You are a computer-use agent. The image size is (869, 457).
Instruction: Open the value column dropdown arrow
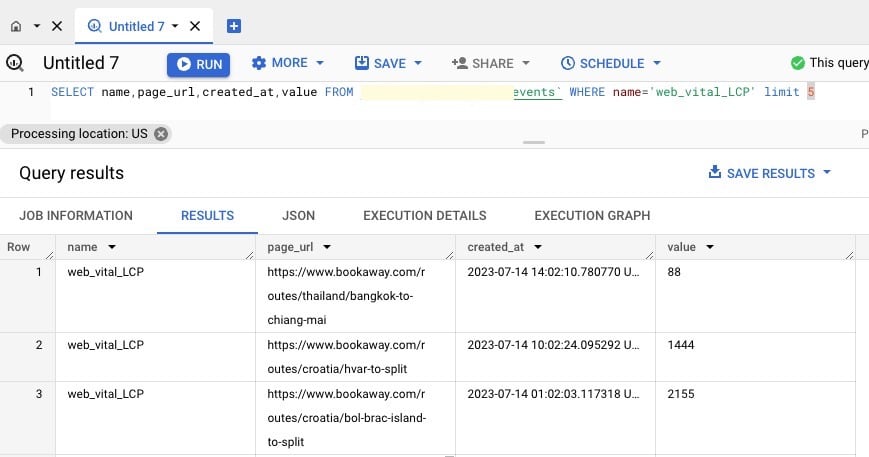tap(710, 247)
